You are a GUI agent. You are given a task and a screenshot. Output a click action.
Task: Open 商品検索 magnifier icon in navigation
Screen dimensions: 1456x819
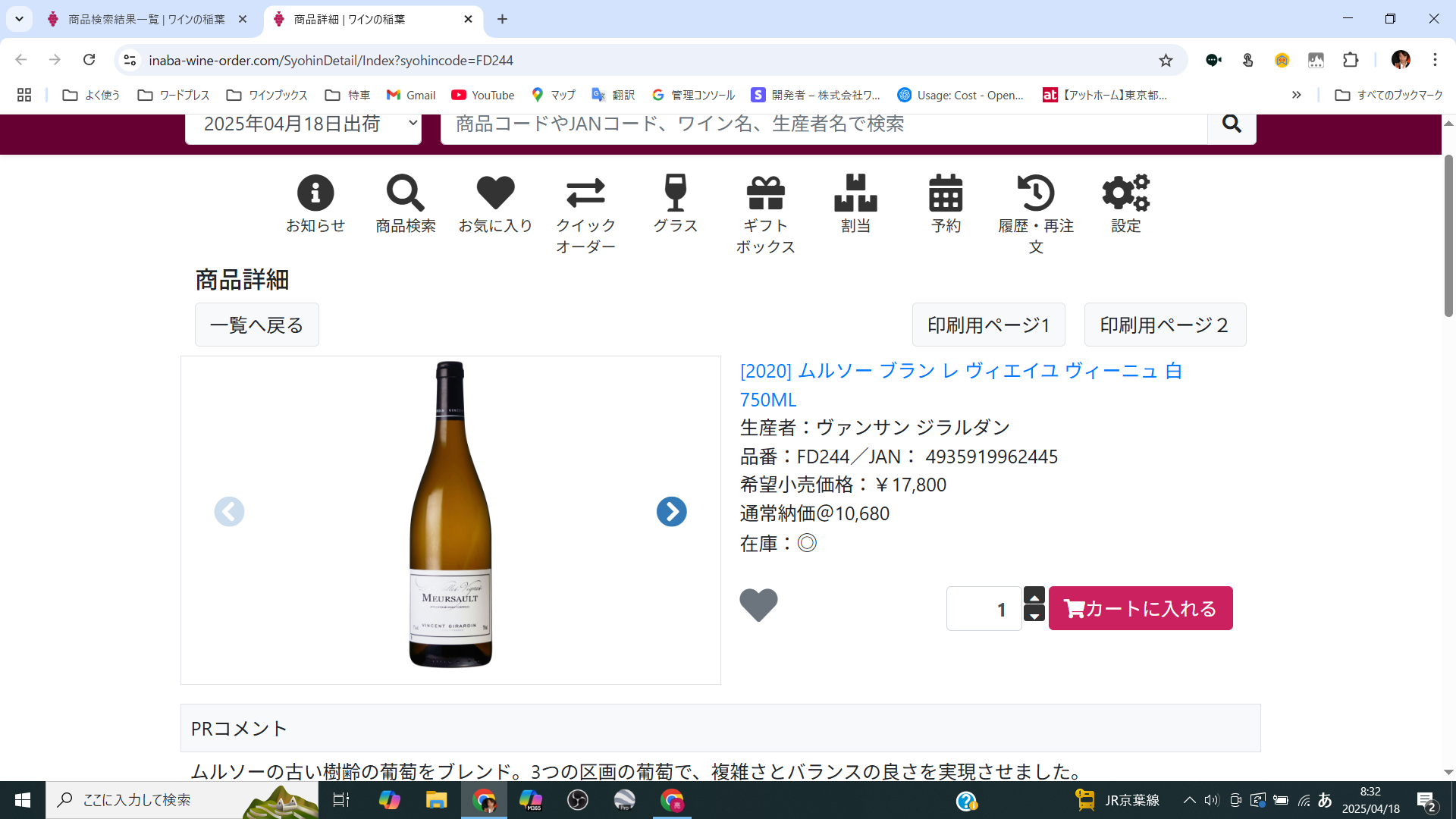point(406,193)
